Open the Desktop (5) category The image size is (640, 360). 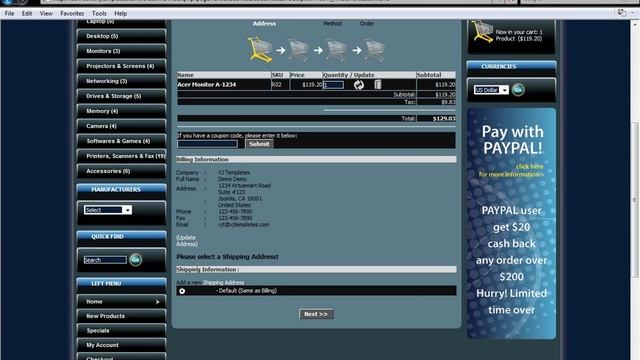121,36
